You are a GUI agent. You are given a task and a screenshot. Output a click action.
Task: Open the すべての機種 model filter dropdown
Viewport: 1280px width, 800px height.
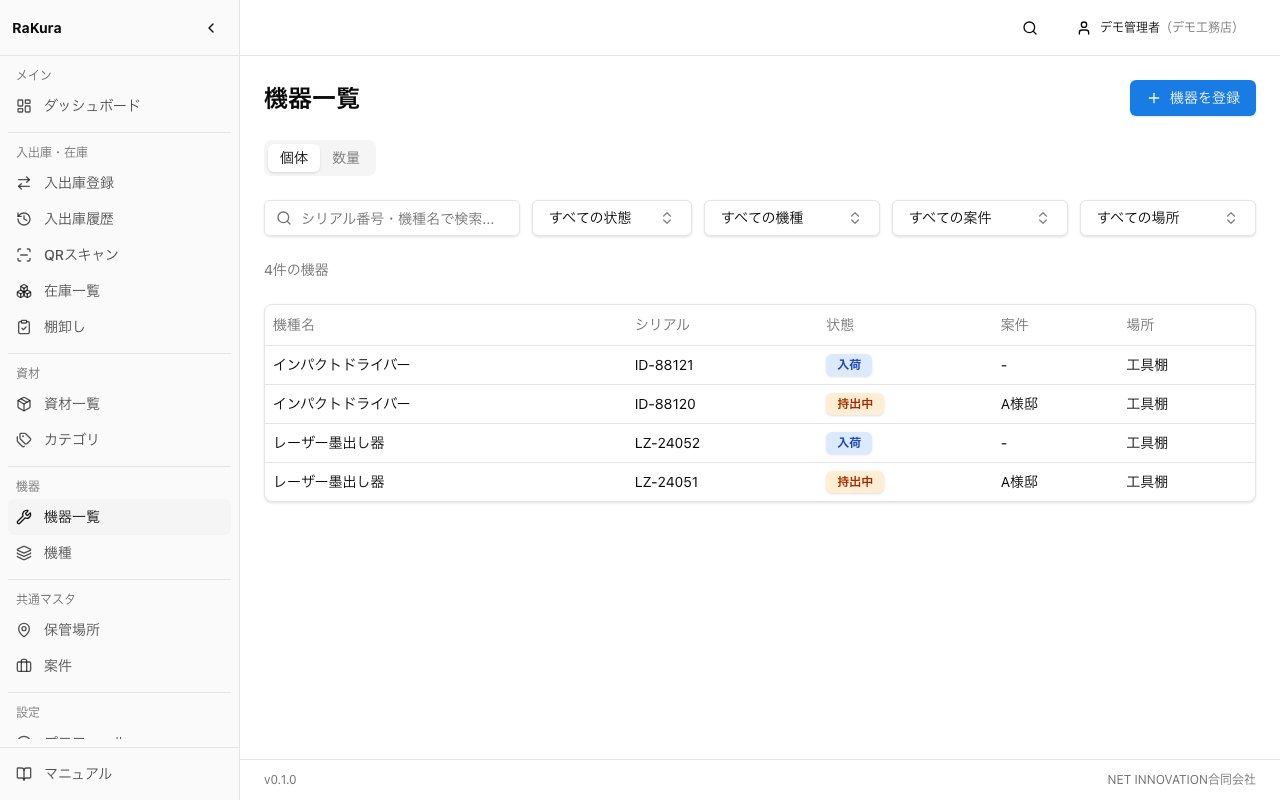tap(792, 218)
